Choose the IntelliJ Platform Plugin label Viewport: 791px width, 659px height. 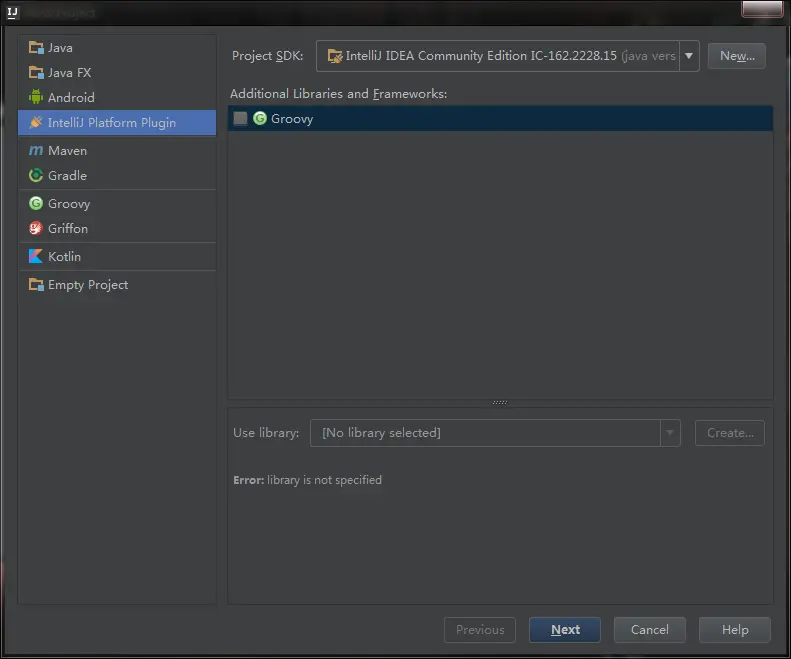(x=112, y=123)
